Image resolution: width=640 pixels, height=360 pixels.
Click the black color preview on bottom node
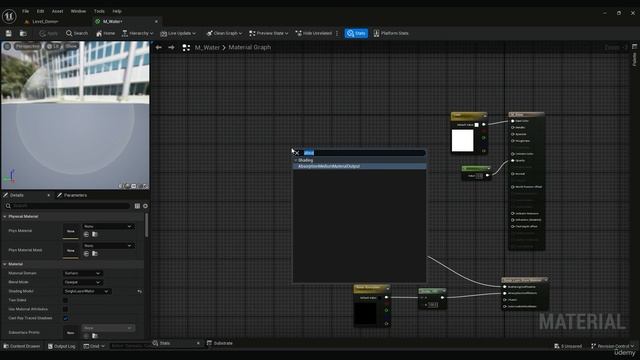click(x=365, y=313)
